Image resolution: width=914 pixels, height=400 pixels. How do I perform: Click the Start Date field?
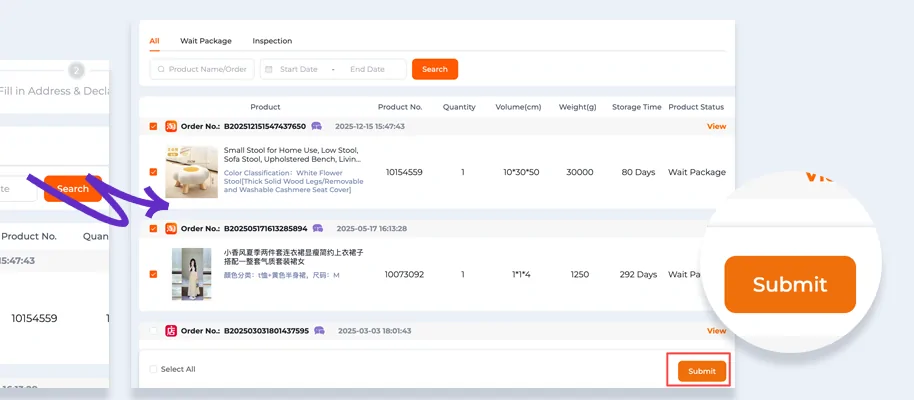[x=298, y=69]
